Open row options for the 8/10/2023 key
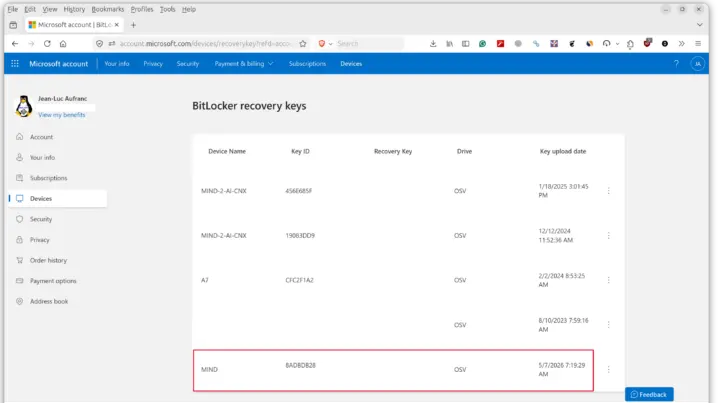Screen dimensions: 720x403 [x=608, y=325]
